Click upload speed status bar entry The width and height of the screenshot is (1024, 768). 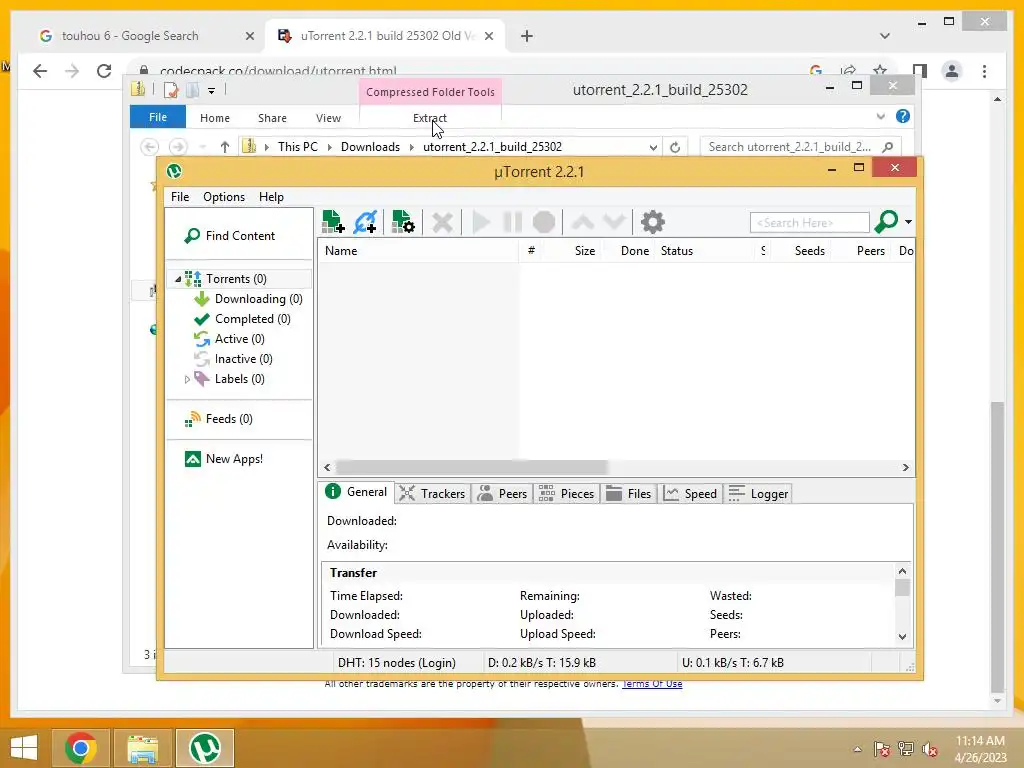click(x=733, y=663)
